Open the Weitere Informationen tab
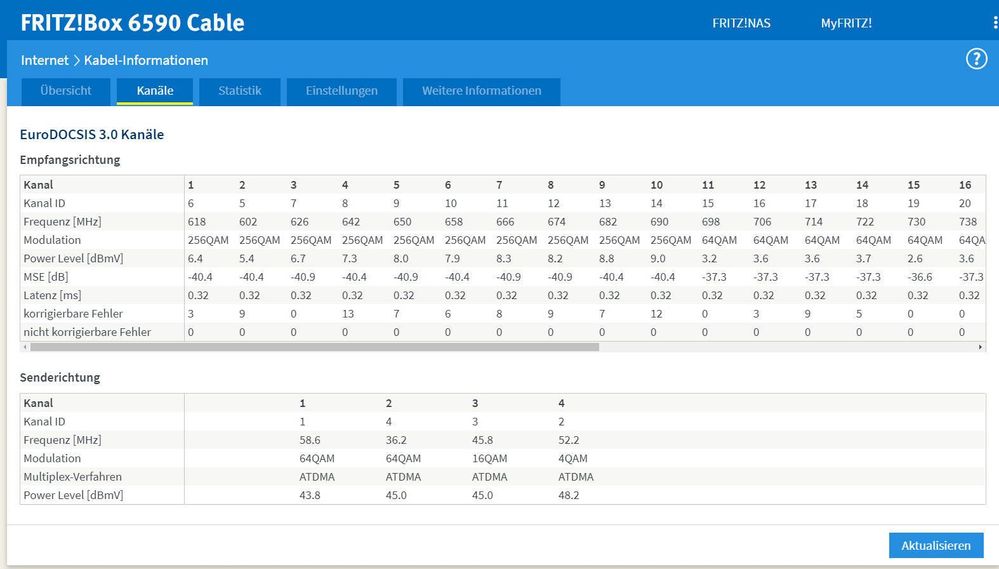Viewport: 999px width, 569px height. tap(482, 91)
